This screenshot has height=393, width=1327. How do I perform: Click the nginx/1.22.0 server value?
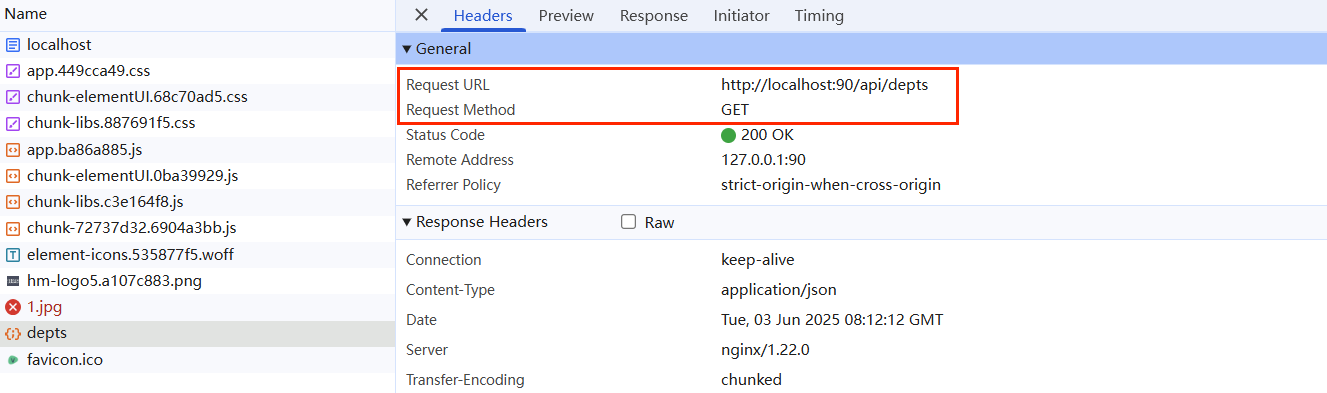[x=765, y=350]
